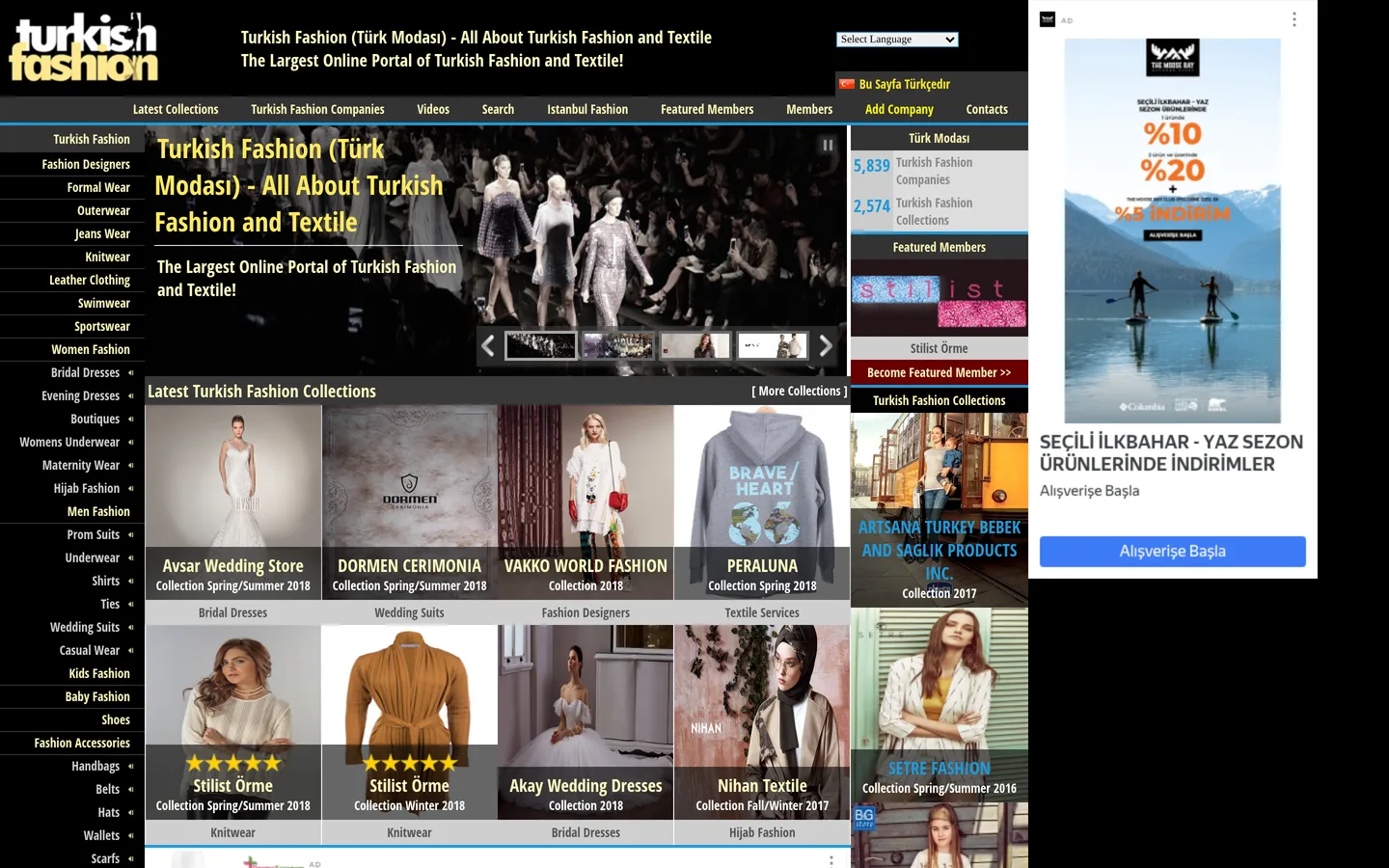Open the Baby Fashion sidebar category

pyautogui.click(x=97, y=697)
